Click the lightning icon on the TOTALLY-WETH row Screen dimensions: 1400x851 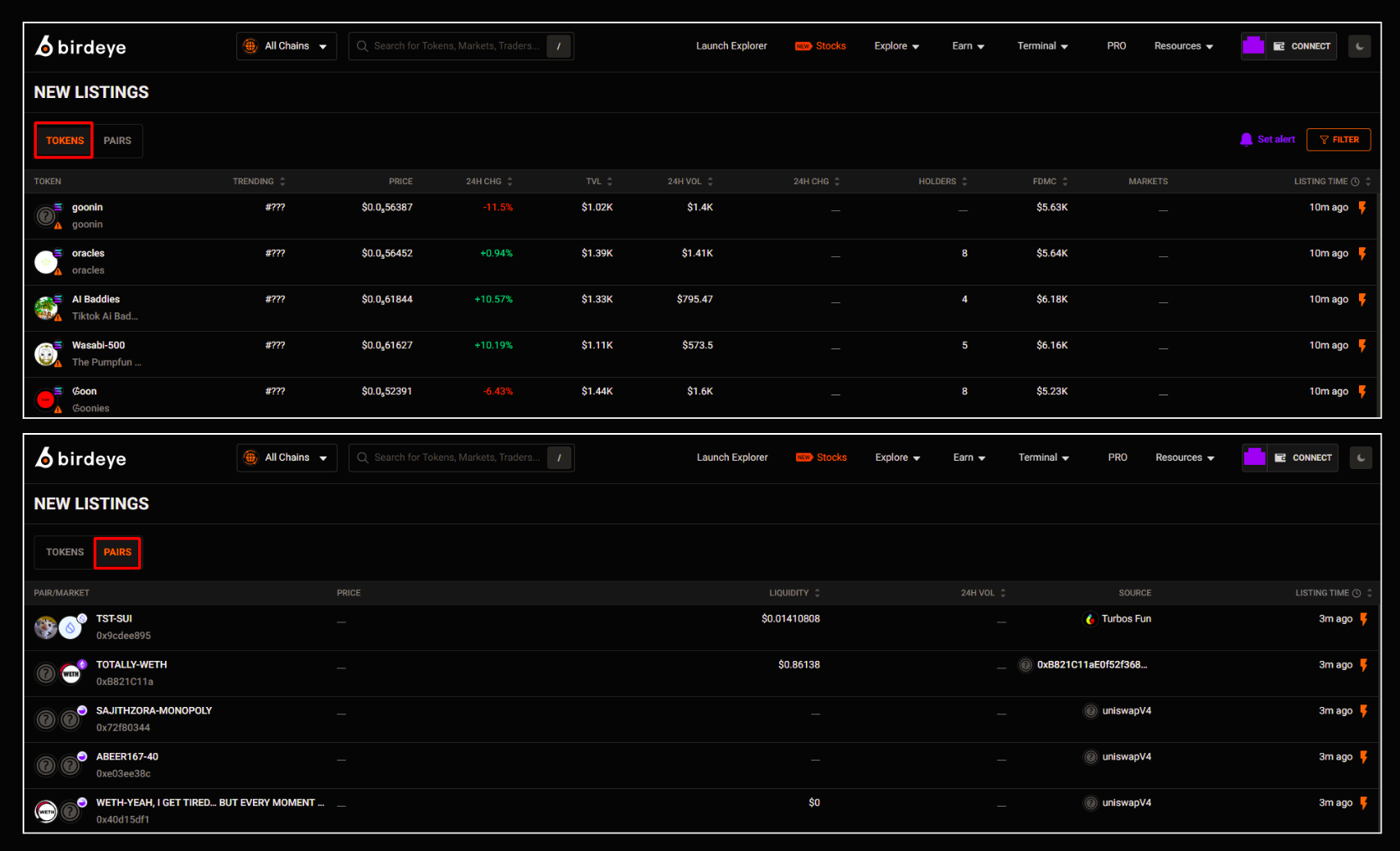[x=1364, y=665]
